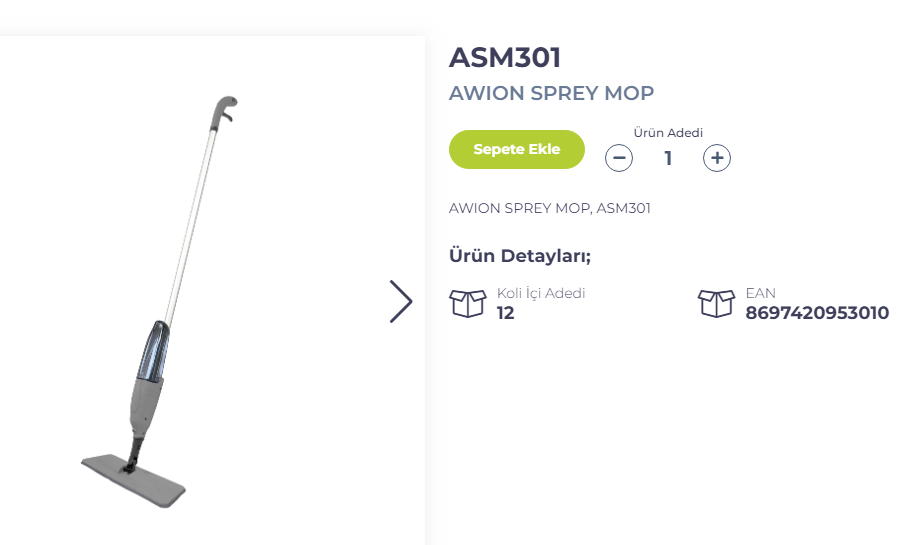
Task: Select the carton quantity value 12
Action: [x=506, y=313]
